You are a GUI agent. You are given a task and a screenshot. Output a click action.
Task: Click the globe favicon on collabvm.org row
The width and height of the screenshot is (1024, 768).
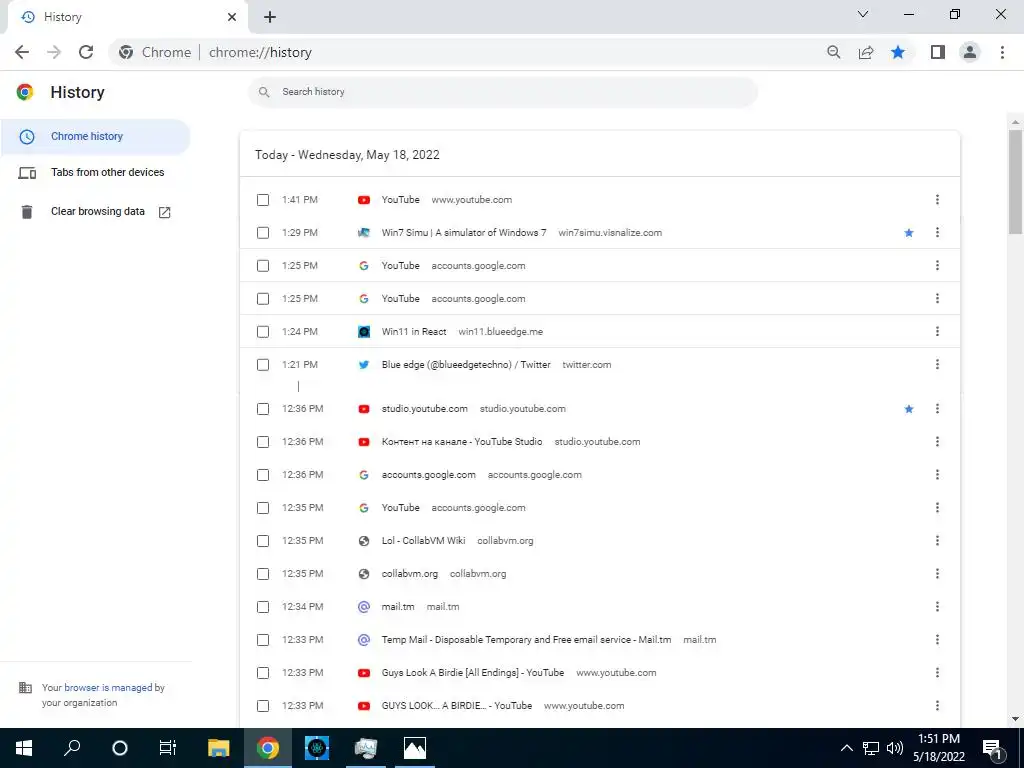364,574
